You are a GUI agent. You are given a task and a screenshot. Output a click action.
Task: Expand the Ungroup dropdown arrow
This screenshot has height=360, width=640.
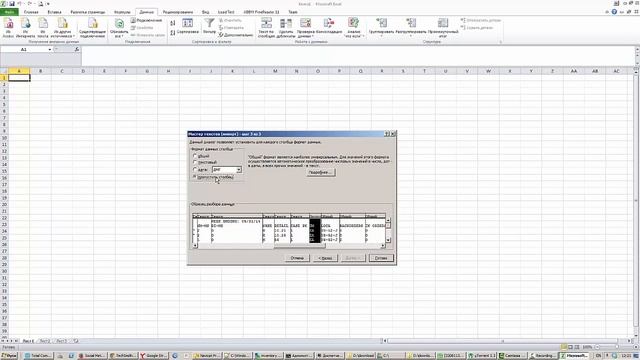click(411, 36)
